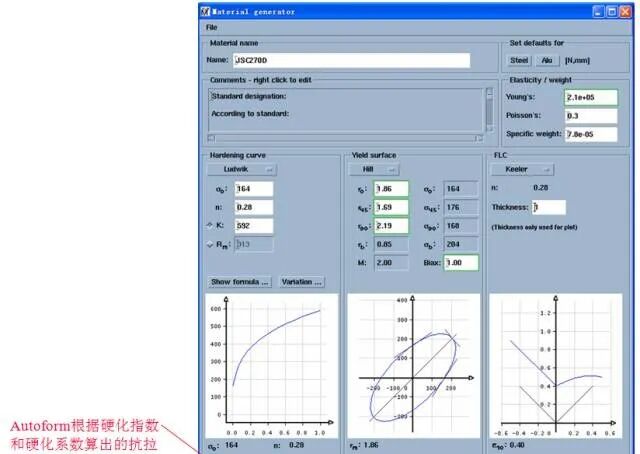Viewport: 640px width, 454px height.
Task: Open the Keeler FLC dropdown
Action: (522, 169)
